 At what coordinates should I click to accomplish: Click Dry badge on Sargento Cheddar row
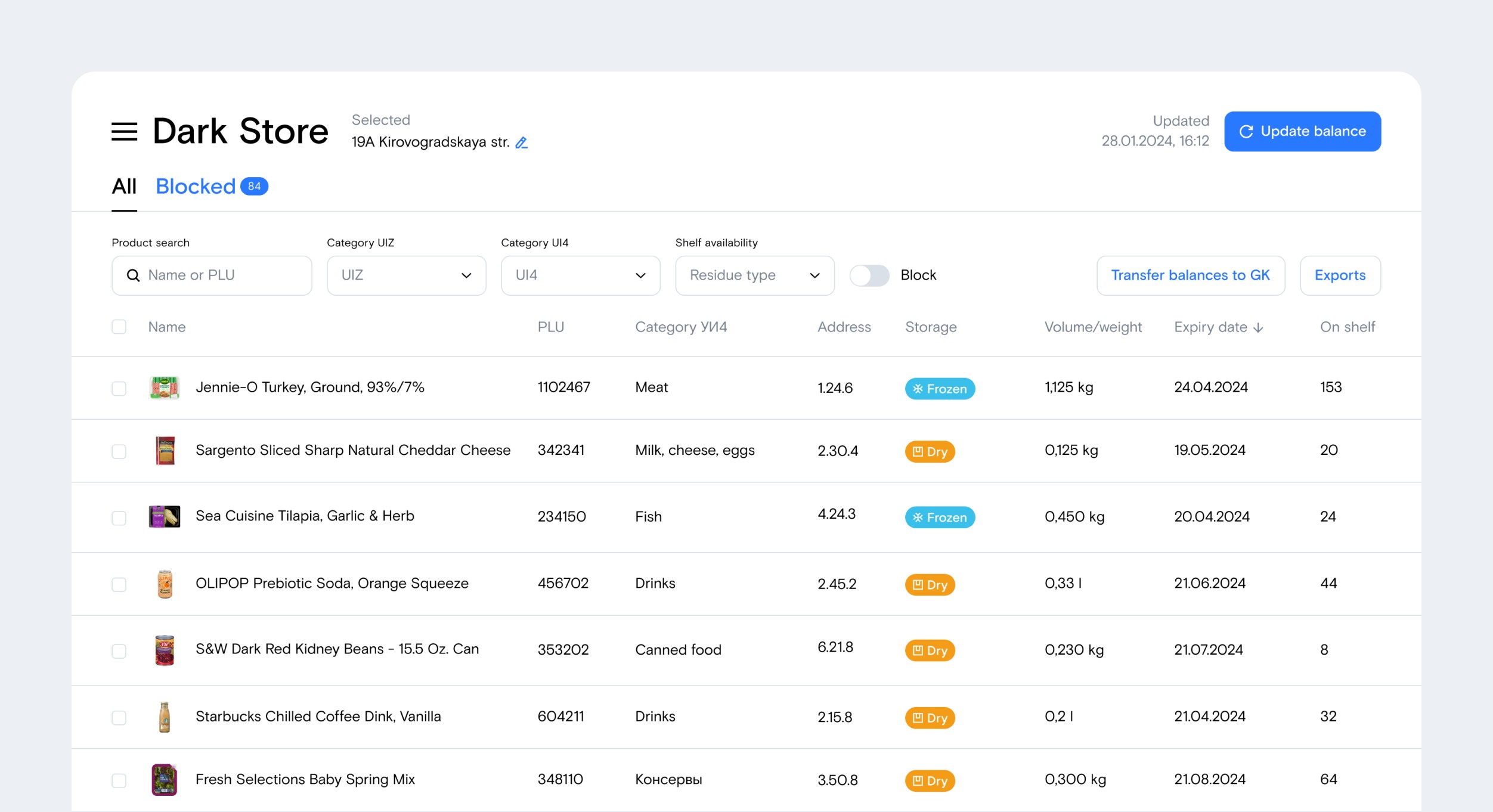coord(930,451)
